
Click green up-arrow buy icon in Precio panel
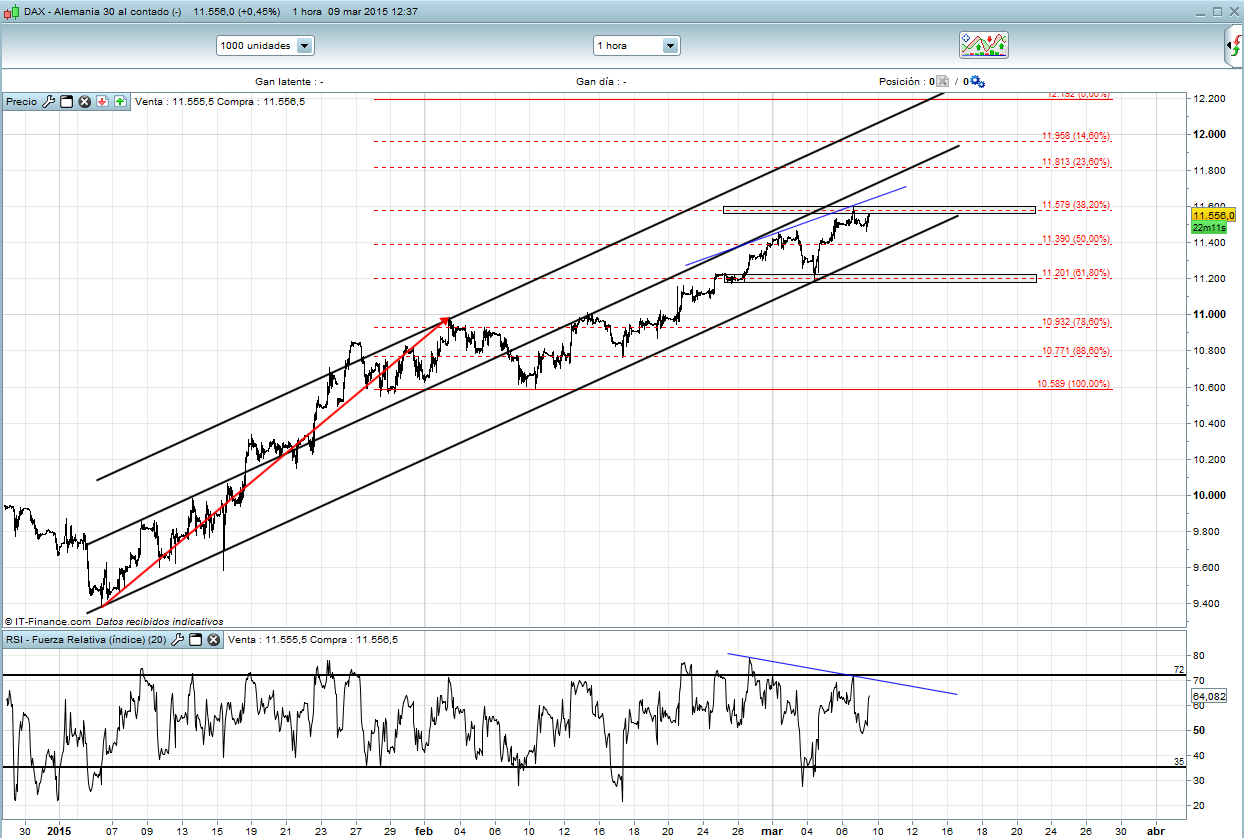(120, 101)
